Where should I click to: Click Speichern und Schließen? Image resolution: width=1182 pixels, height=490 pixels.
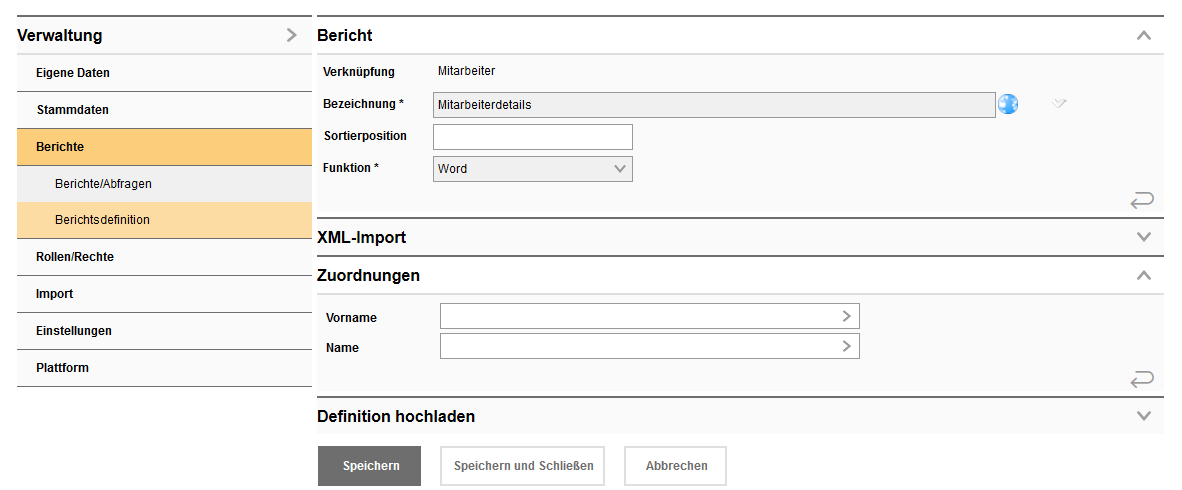523,466
